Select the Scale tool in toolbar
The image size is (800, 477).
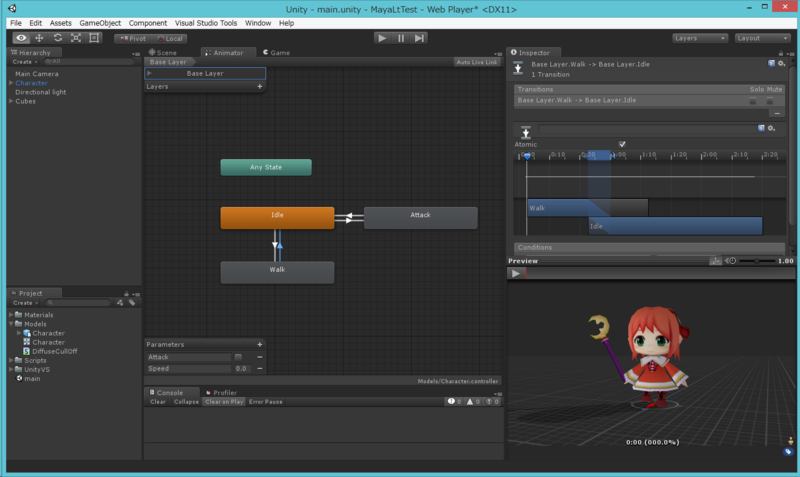(76, 38)
